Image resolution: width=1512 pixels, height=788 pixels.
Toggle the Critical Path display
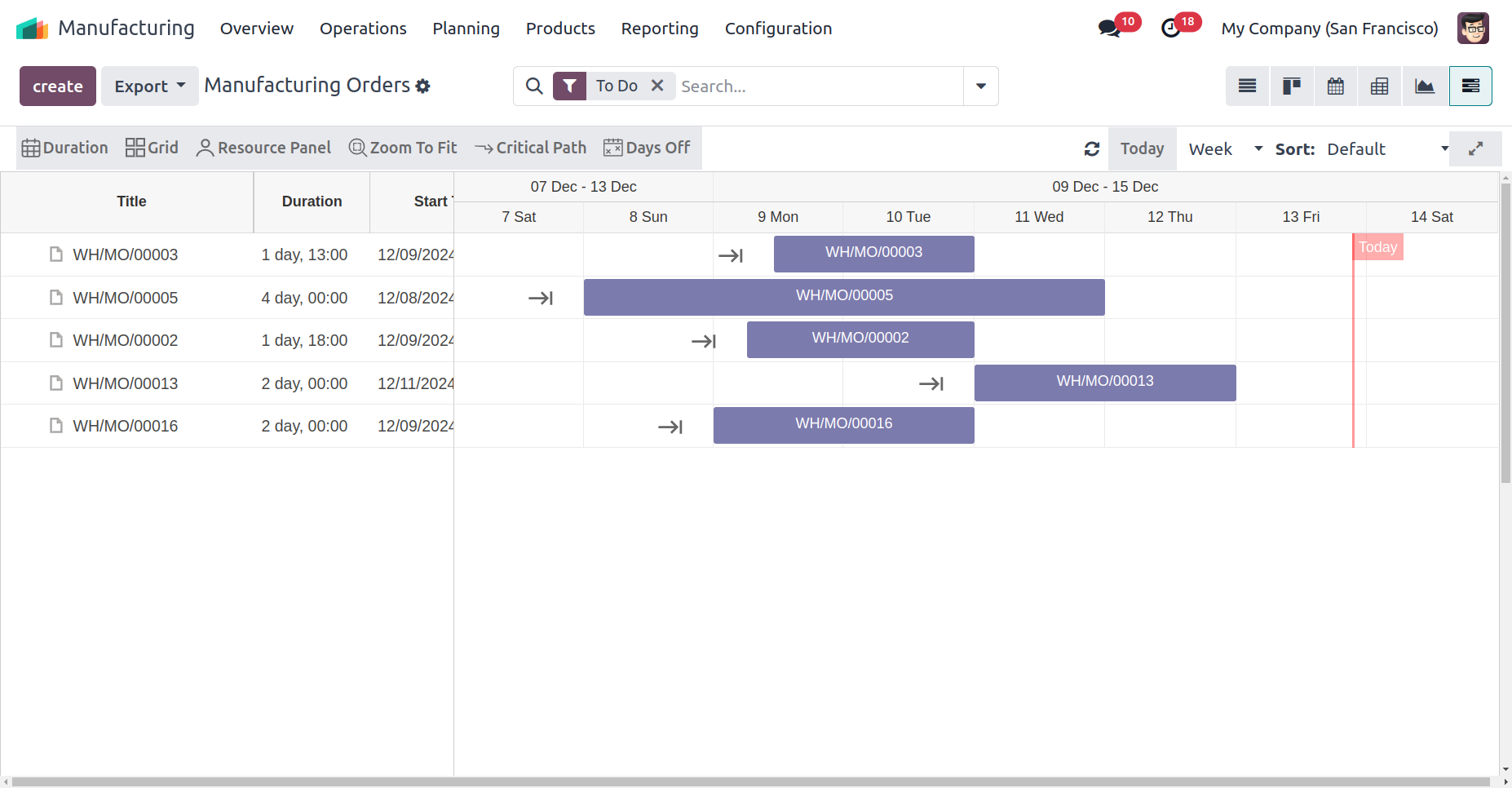pos(531,148)
